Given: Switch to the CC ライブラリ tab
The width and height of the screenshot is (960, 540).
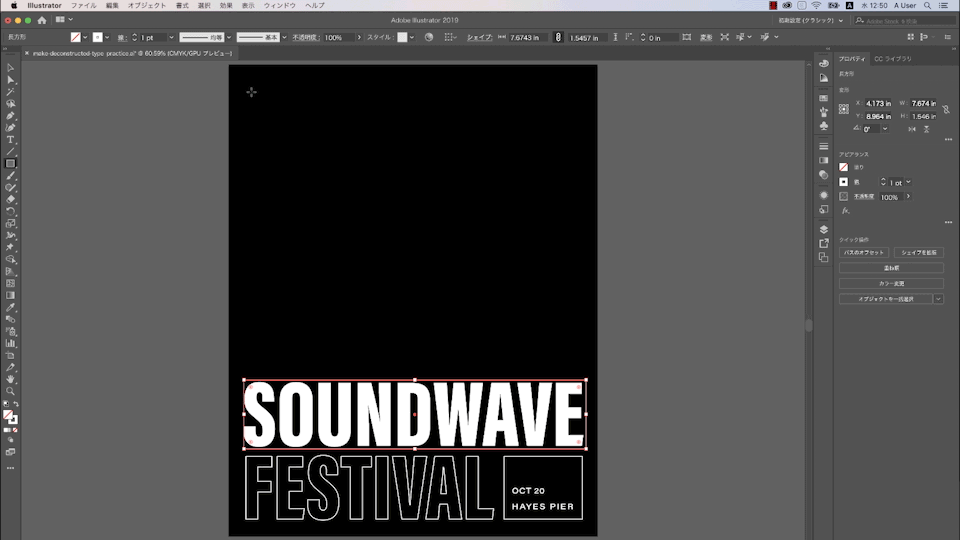Looking at the screenshot, I should [x=893, y=59].
